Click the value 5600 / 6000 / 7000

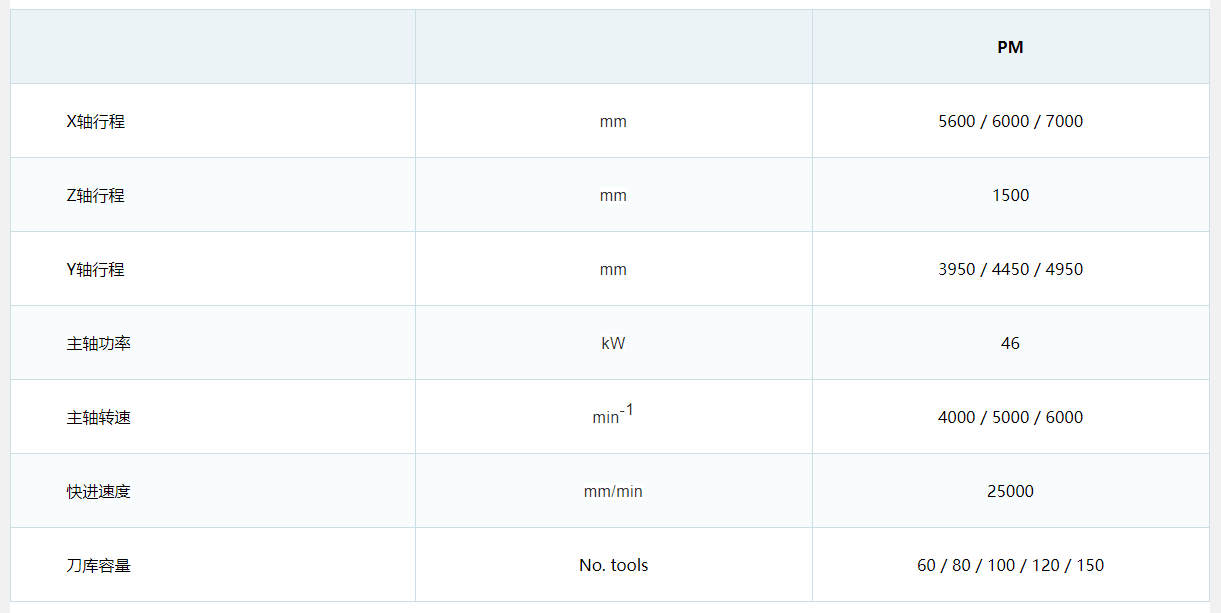1010,121
